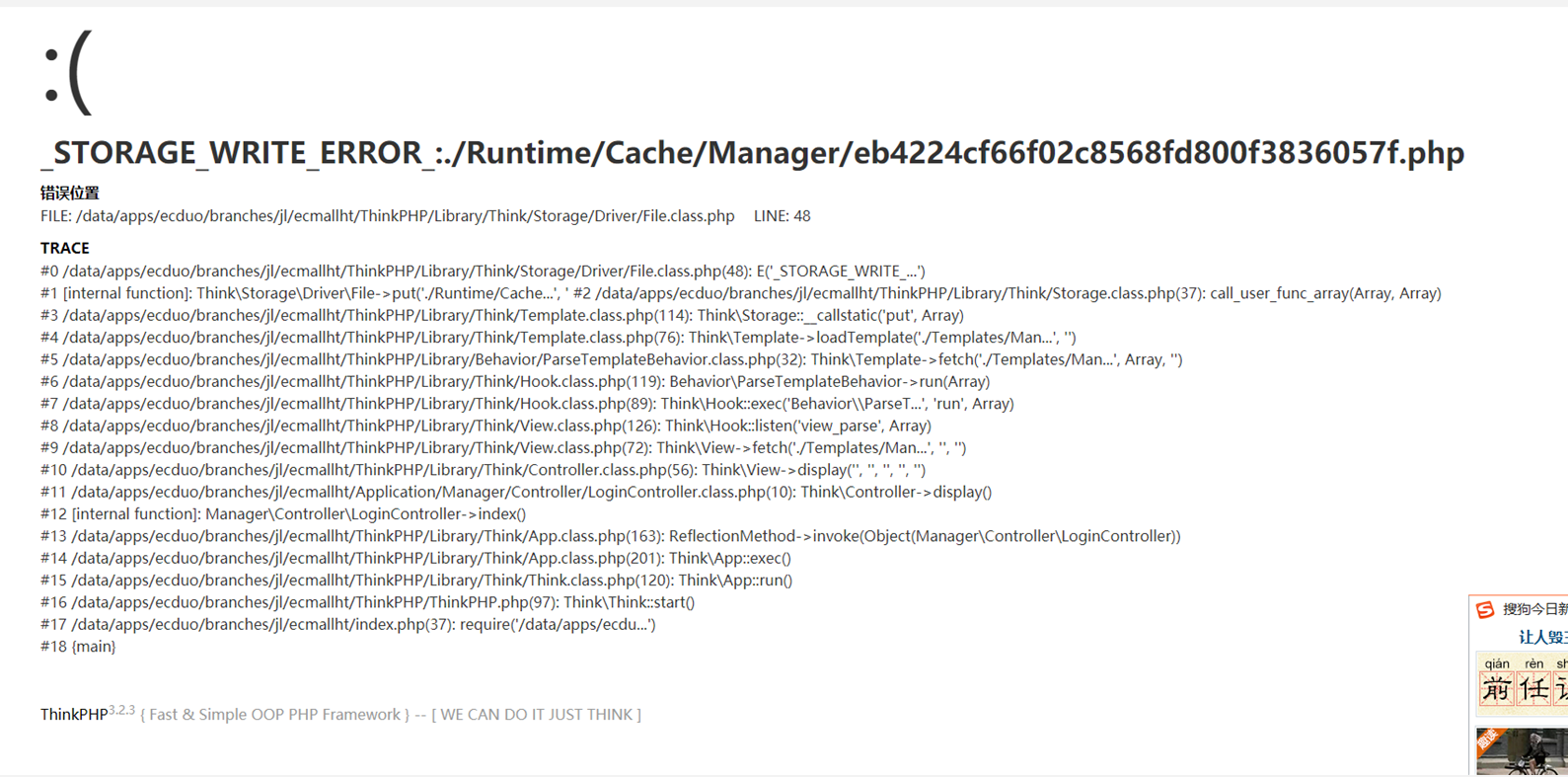Click the FILE path line for File.class.php
This screenshot has width=1568, height=777.
(x=387, y=216)
